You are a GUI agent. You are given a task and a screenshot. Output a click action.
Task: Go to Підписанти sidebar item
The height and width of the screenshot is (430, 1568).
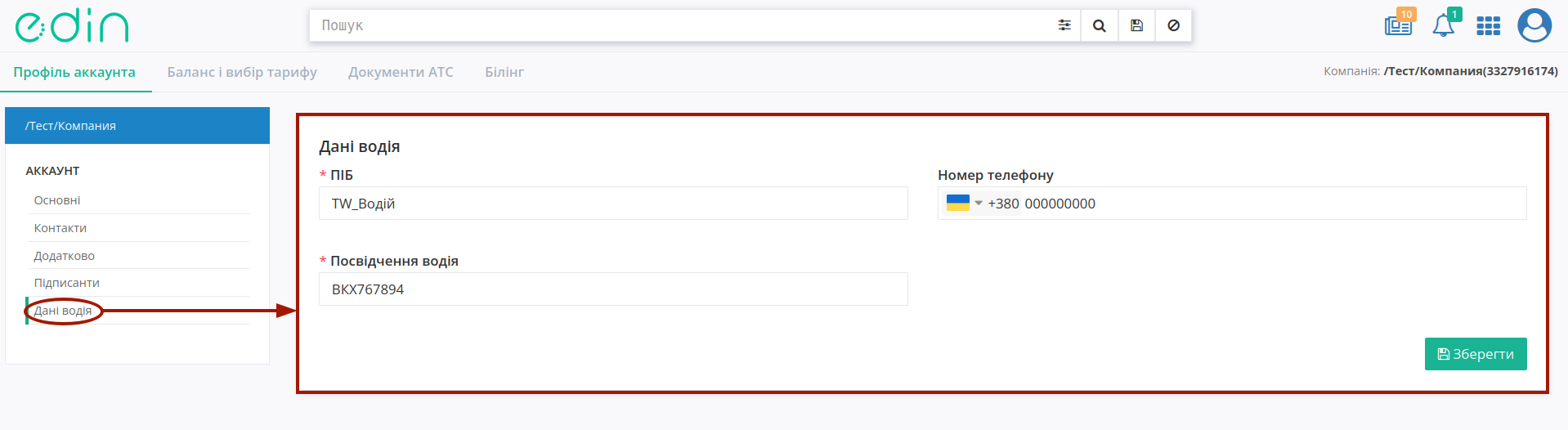(x=67, y=283)
